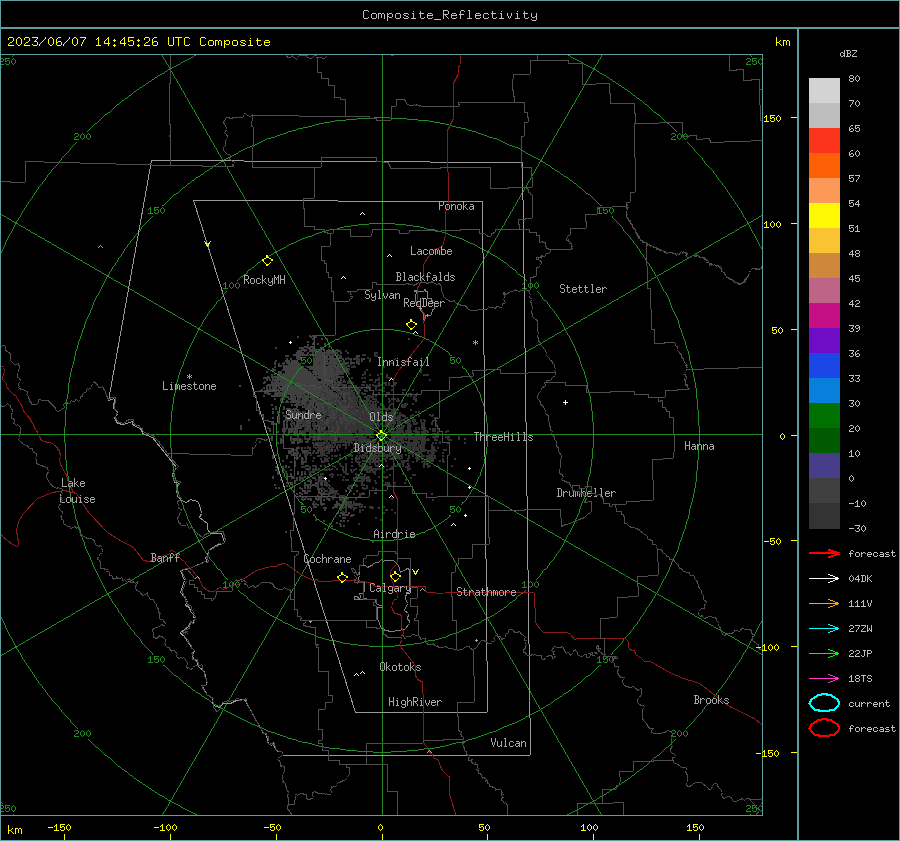This screenshot has height=841, width=900.
Task: Click the Cochrane label
Action: click(x=327, y=559)
